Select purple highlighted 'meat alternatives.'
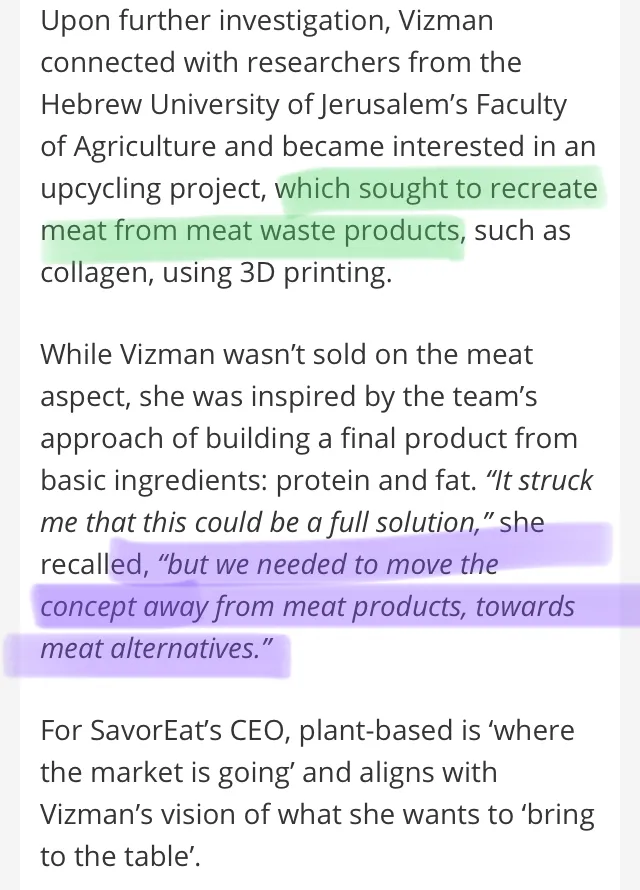This screenshot has width=640, height=890. 157,648
